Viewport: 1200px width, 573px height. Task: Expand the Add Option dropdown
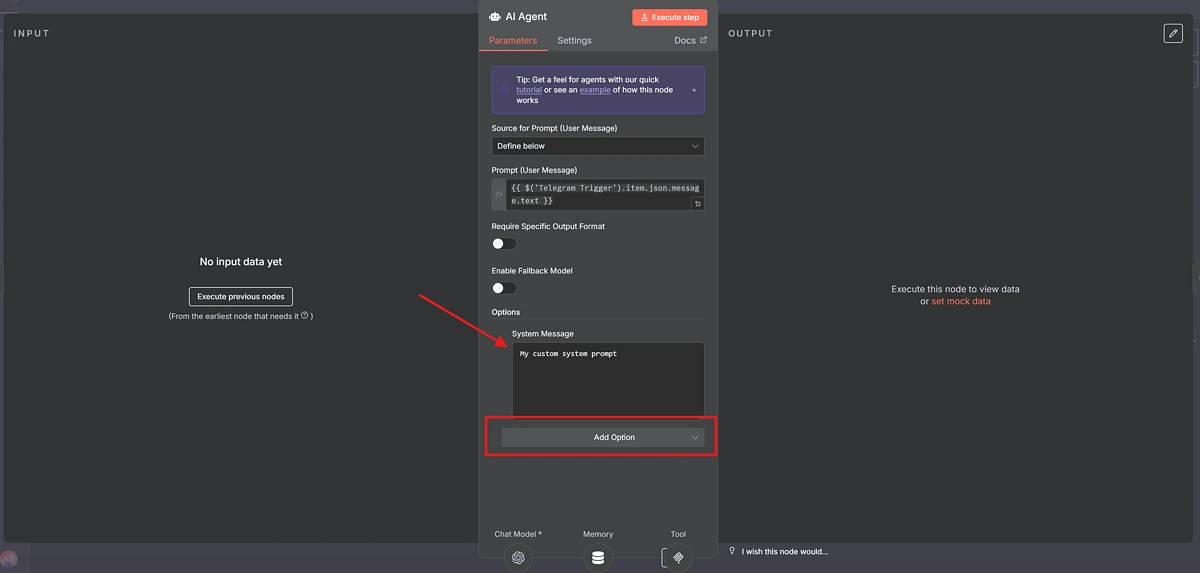[602, 437]
